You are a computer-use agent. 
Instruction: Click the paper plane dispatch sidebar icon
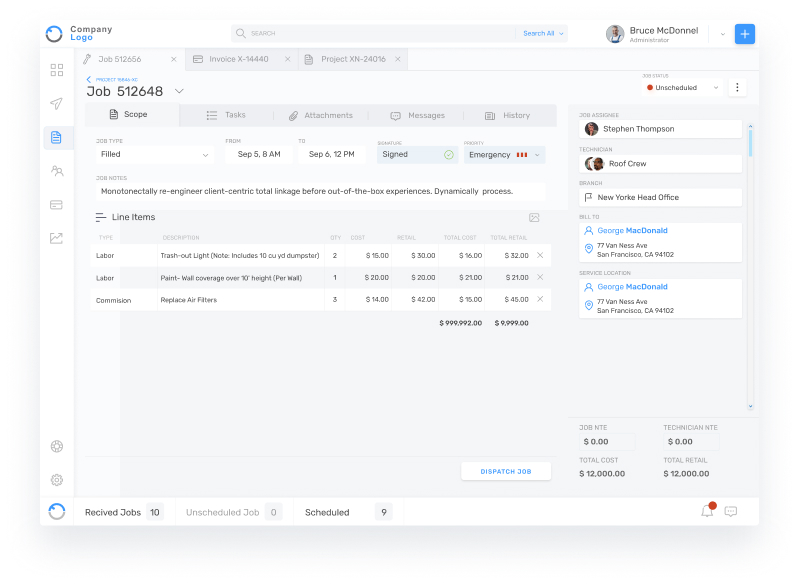click(x=57, y=104)
